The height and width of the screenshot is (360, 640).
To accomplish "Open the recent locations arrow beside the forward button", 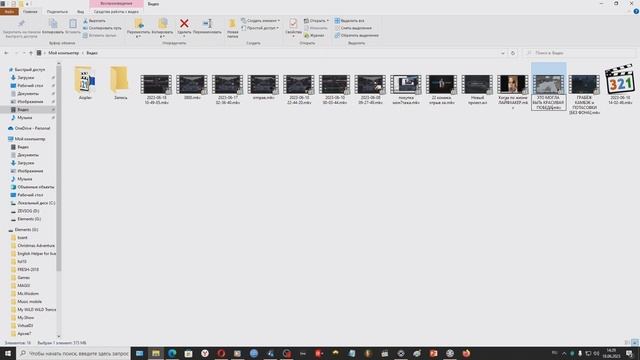I will pyautogui.click(x=24, y=53).
